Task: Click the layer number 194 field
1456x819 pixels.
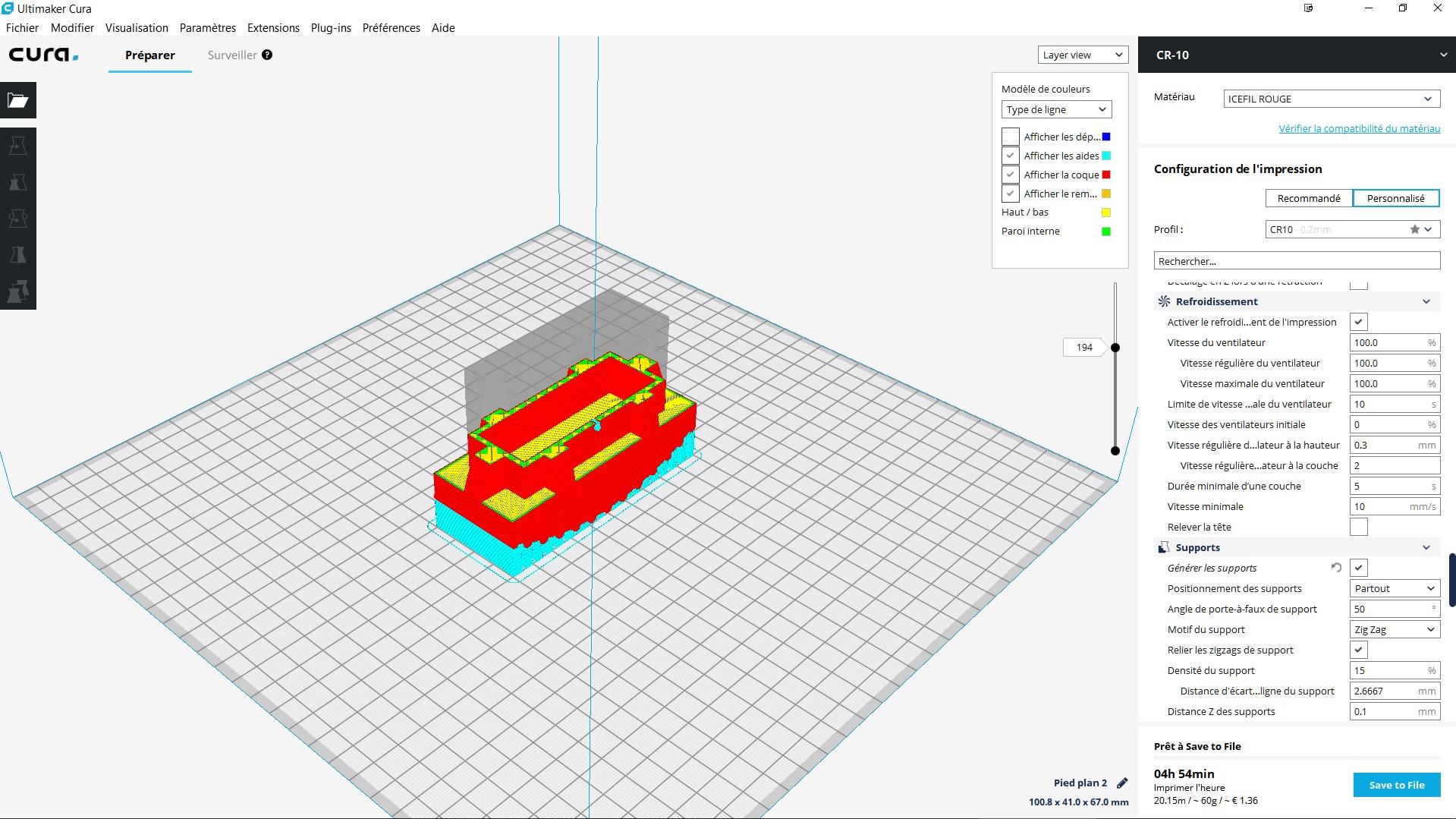Action: [1083, 347]
